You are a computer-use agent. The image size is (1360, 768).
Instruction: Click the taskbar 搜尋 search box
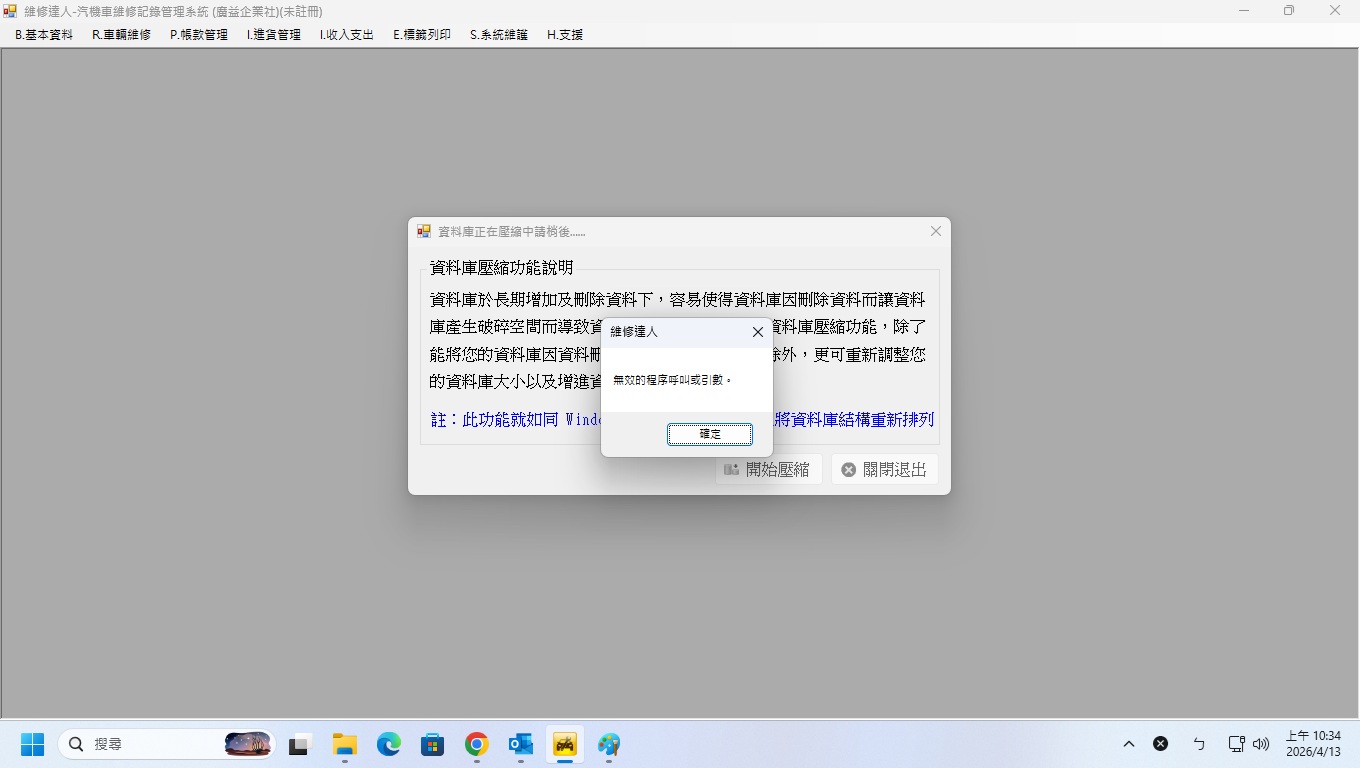pyautogui.click(x=150, y=745)
